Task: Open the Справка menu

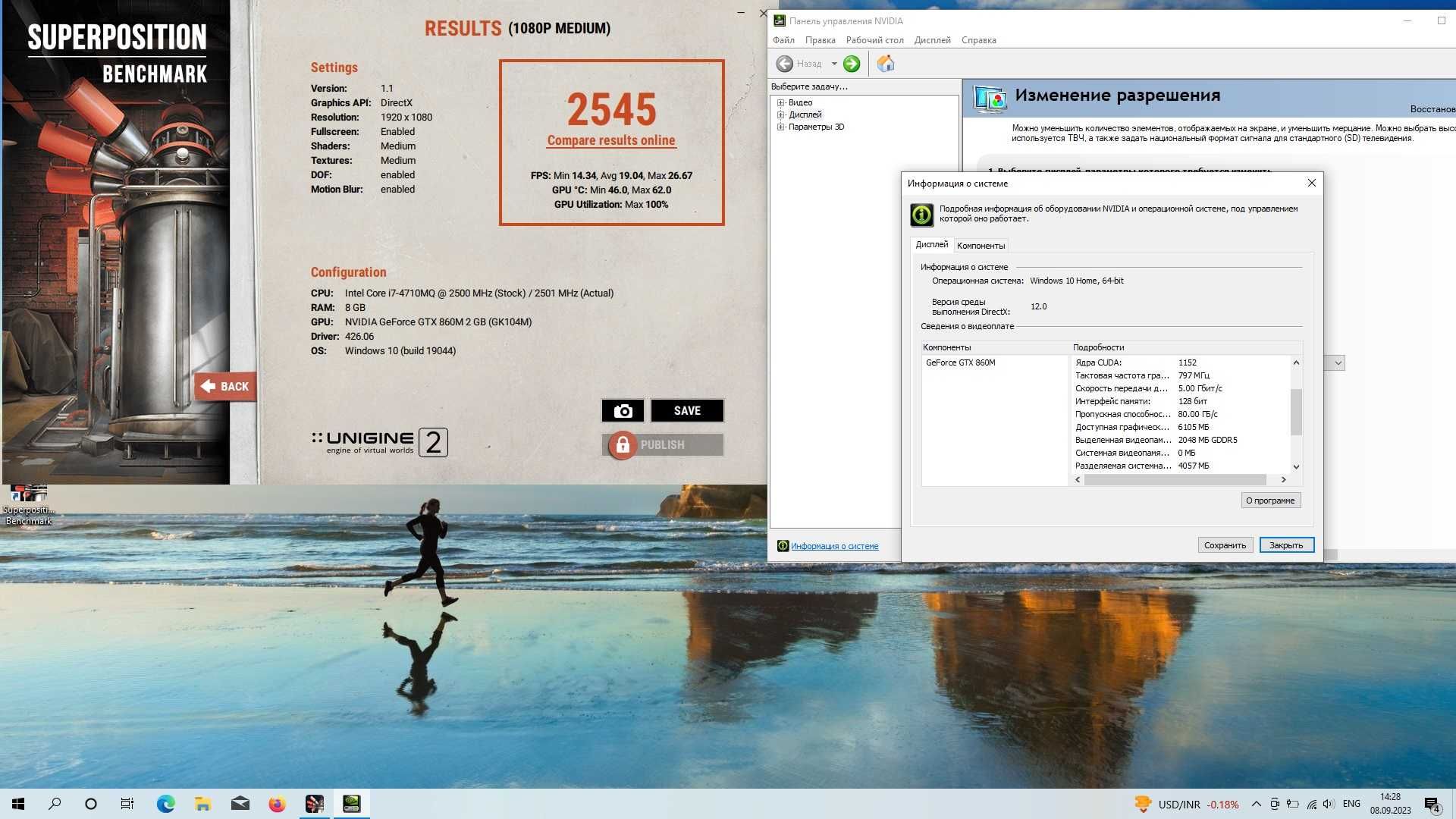Action: coord(978,40)
